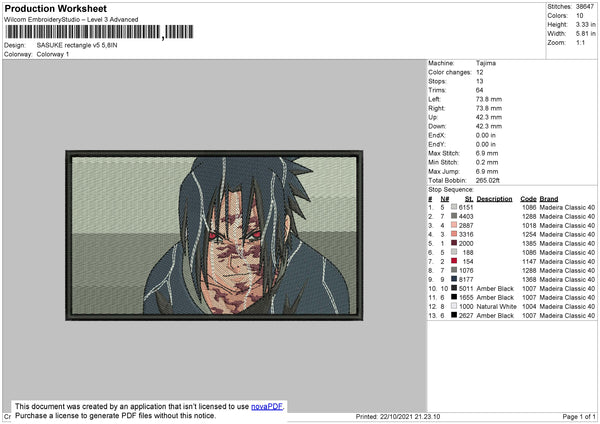Pick the light gray swatch beside 6151
600x424 pixels.
point(454,207)
